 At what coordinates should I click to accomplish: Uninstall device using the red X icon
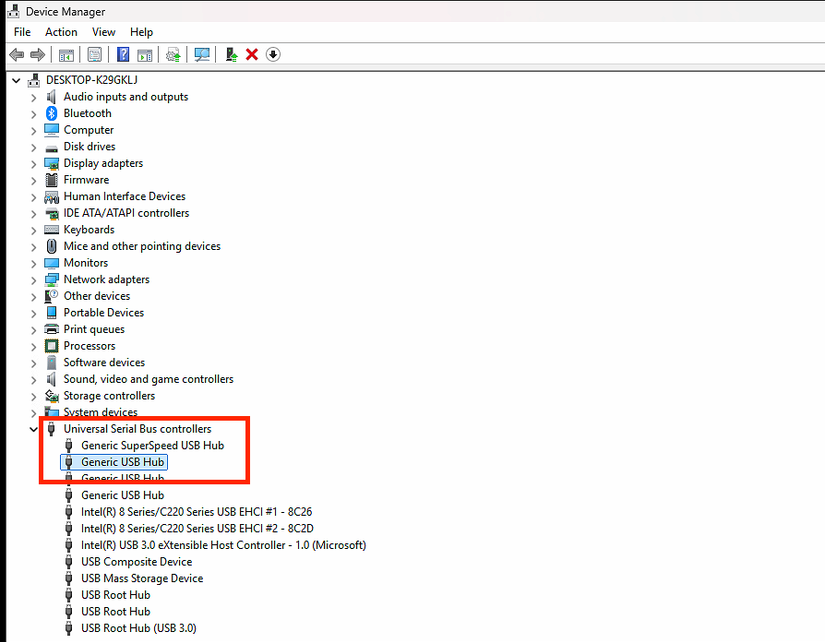[252, 54]
